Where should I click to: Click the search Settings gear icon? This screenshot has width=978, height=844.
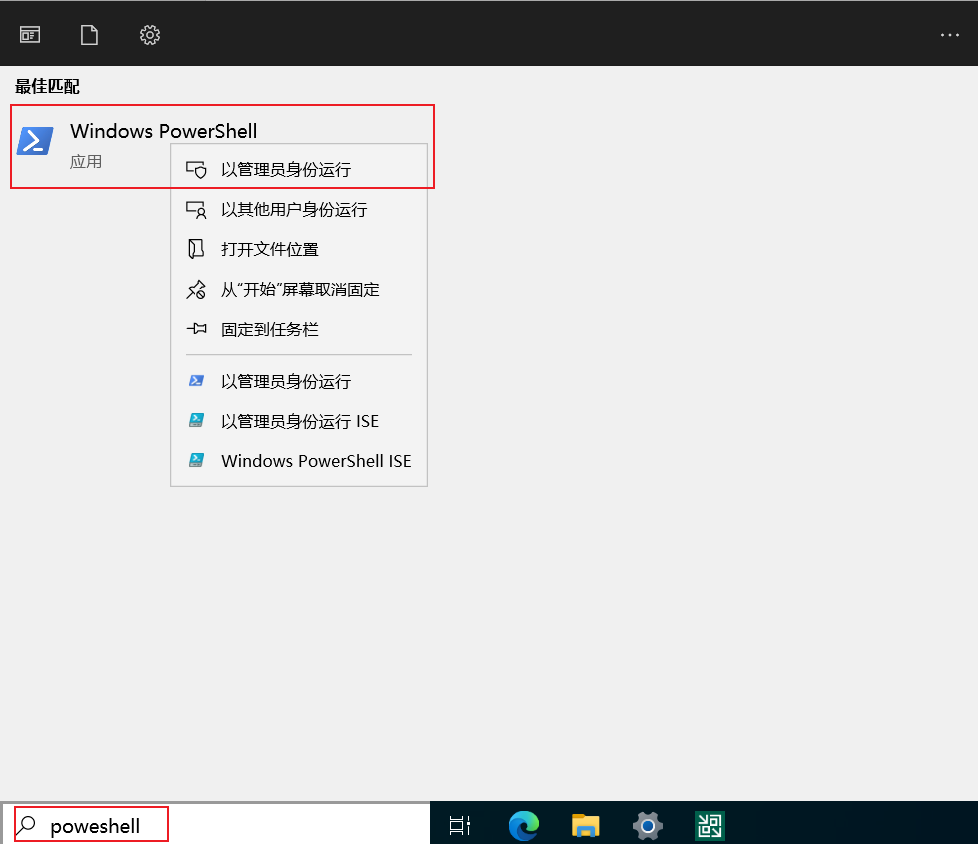[149, 34]
